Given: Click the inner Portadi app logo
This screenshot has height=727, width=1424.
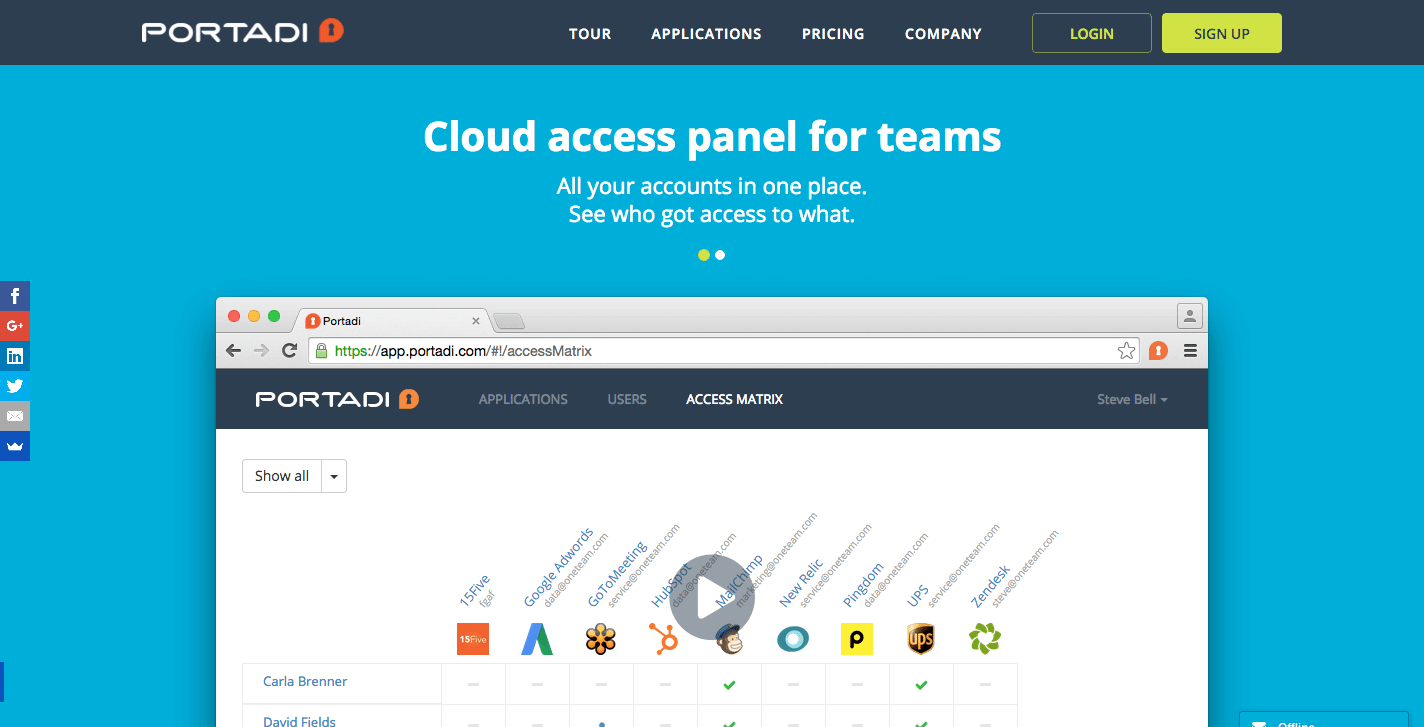Looking at the screenshot, I should tap(337, 399).
